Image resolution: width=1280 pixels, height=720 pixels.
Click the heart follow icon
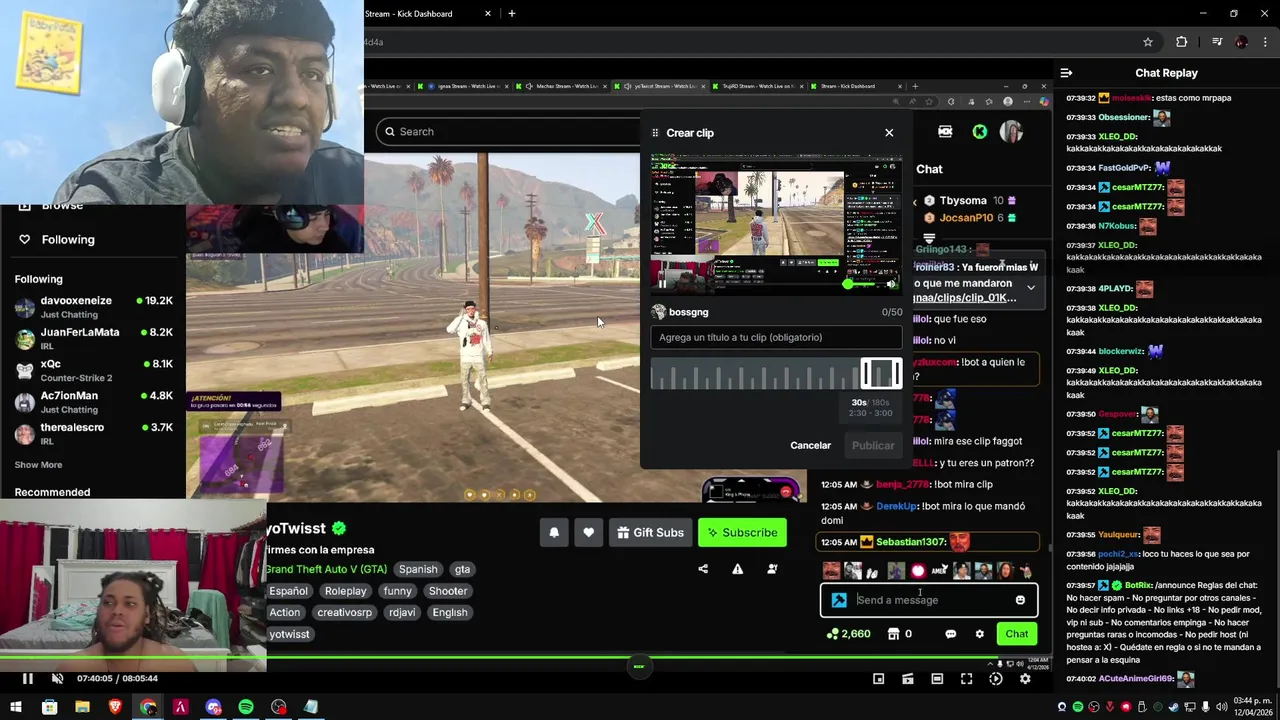588,532
